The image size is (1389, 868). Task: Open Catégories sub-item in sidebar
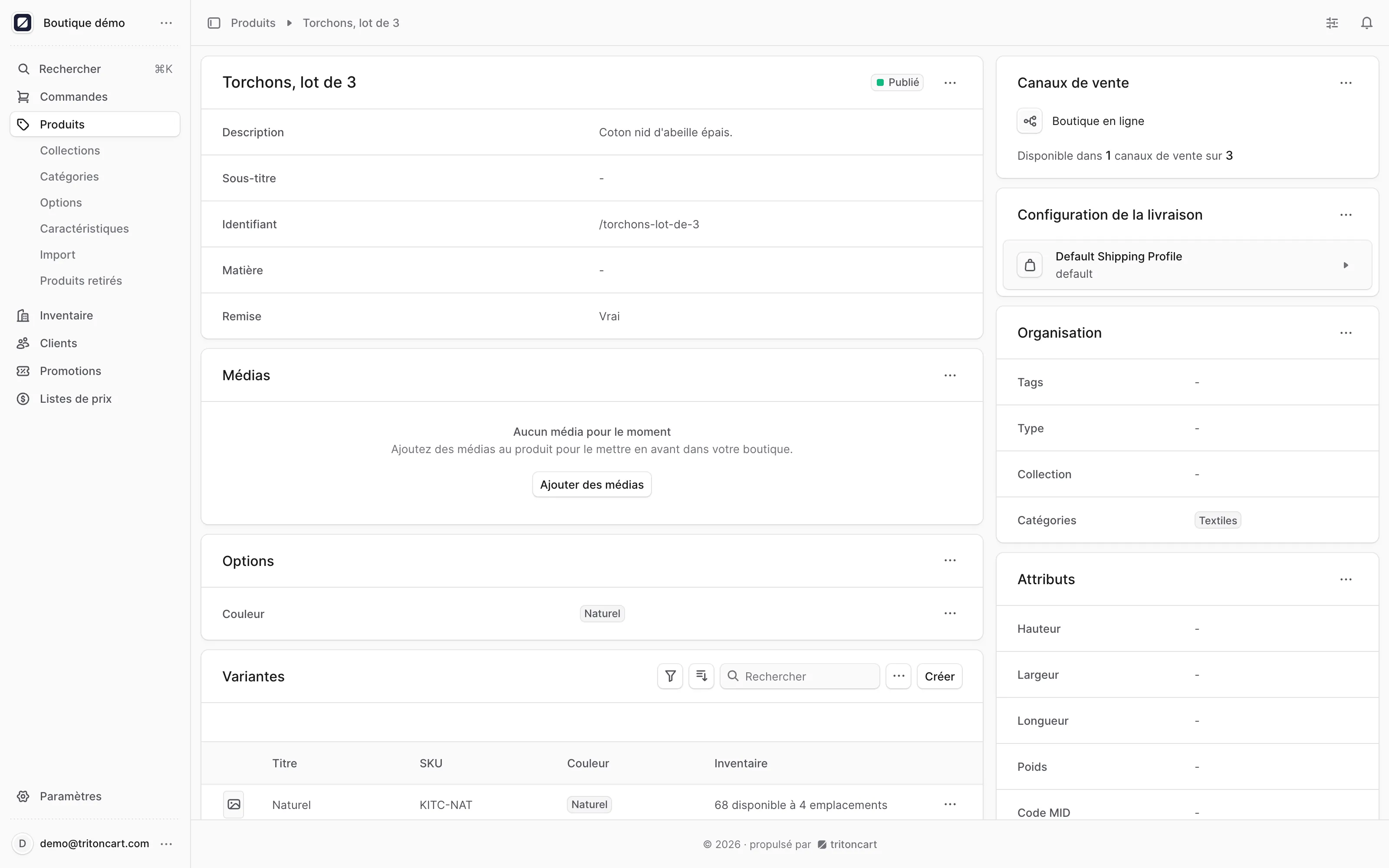69,176
